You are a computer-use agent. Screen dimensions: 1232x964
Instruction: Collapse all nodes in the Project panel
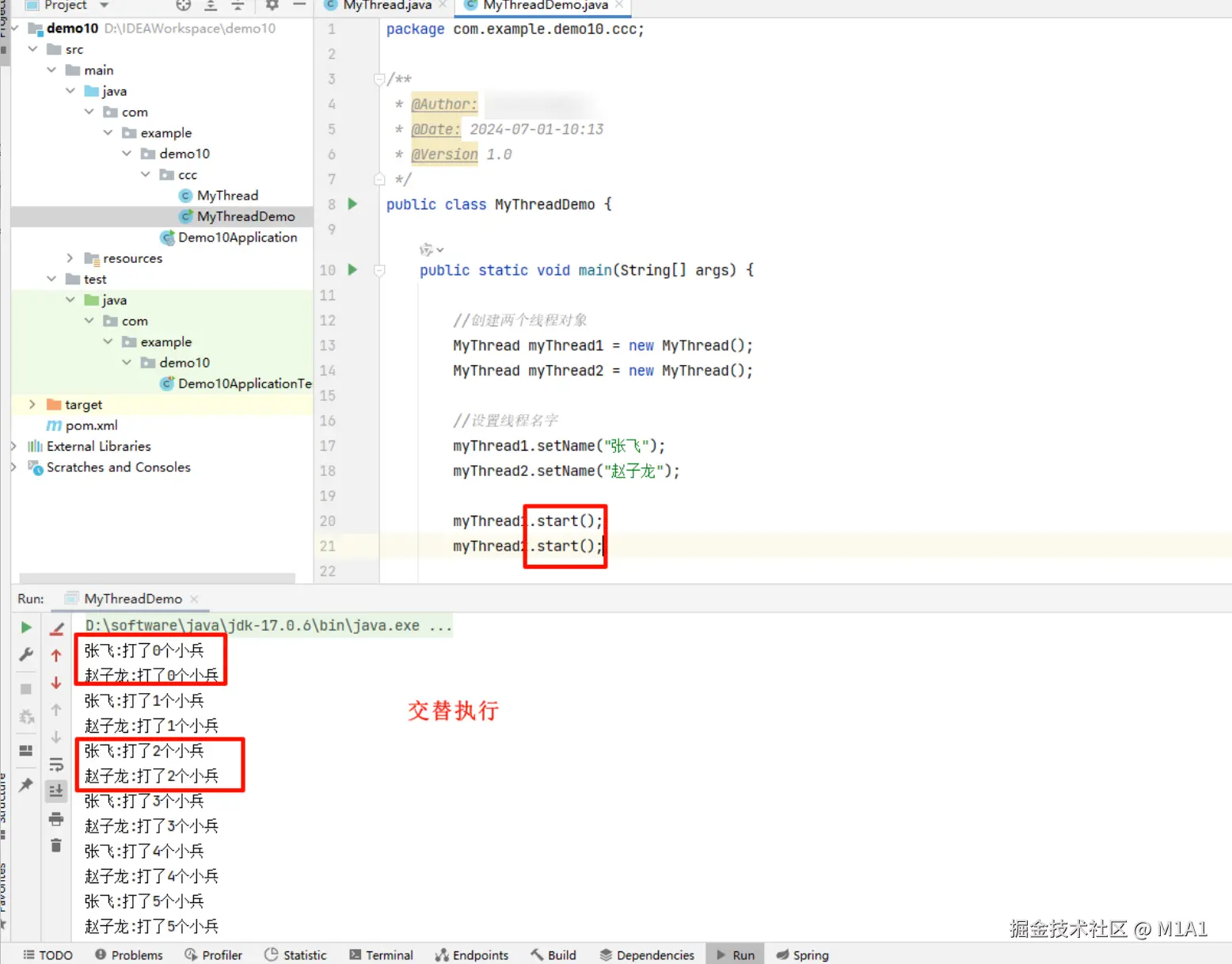tap(238, 5)
